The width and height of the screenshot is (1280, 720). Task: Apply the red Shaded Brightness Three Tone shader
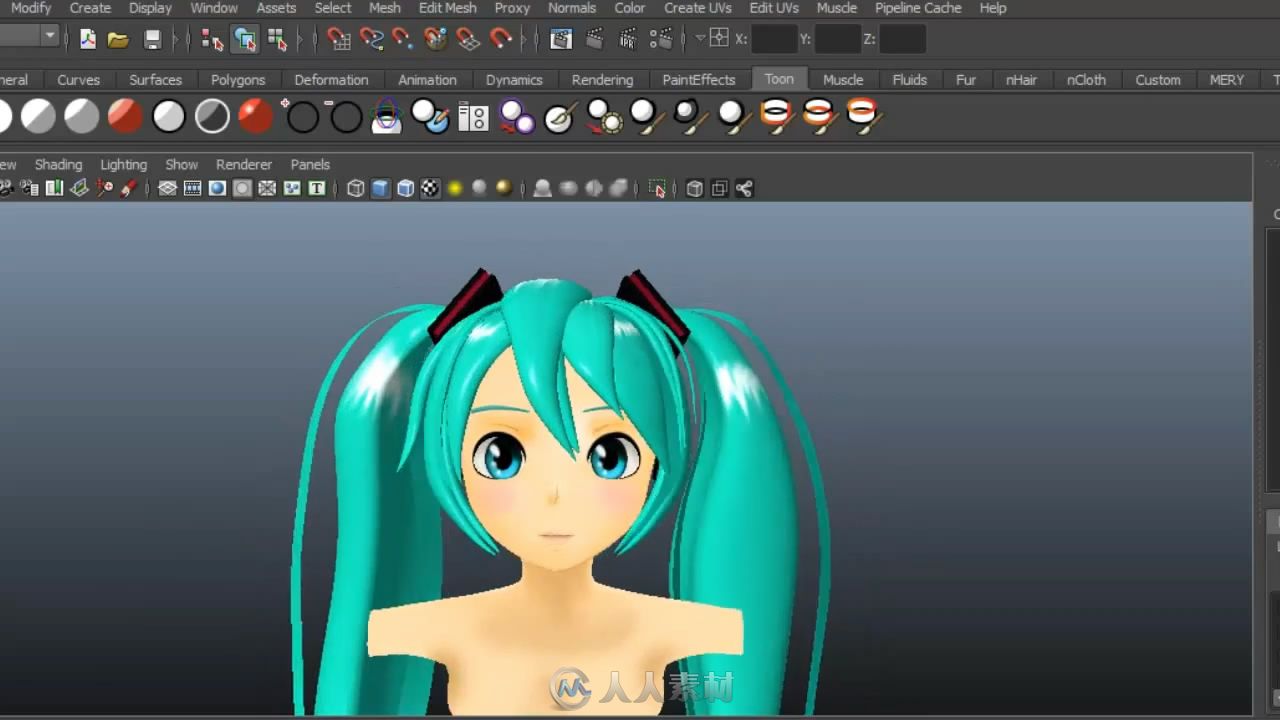click(x=125, y=117)
